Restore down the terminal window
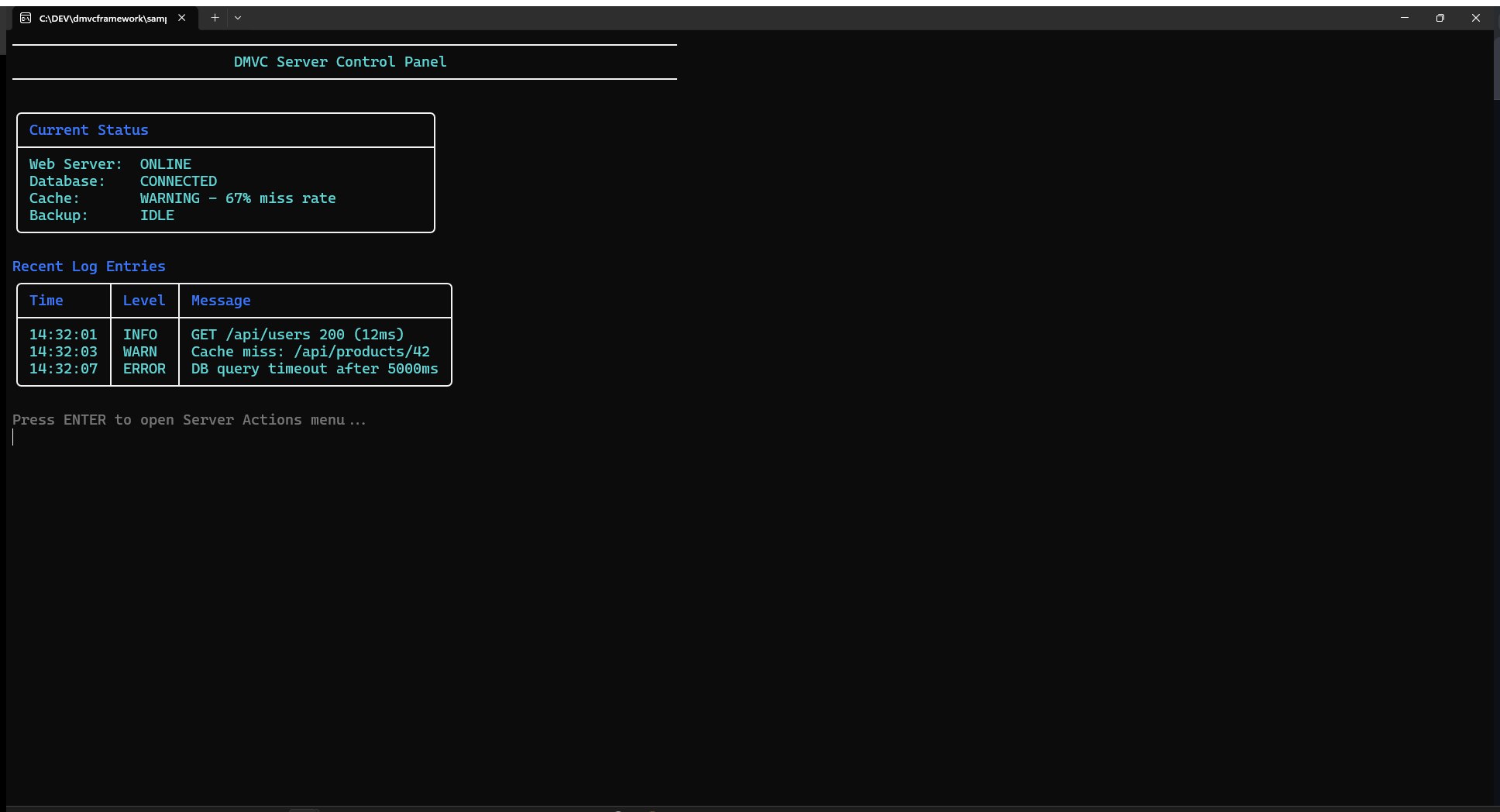The height and width of the screenshot is (812, 1500). (x=1440, y=18)
